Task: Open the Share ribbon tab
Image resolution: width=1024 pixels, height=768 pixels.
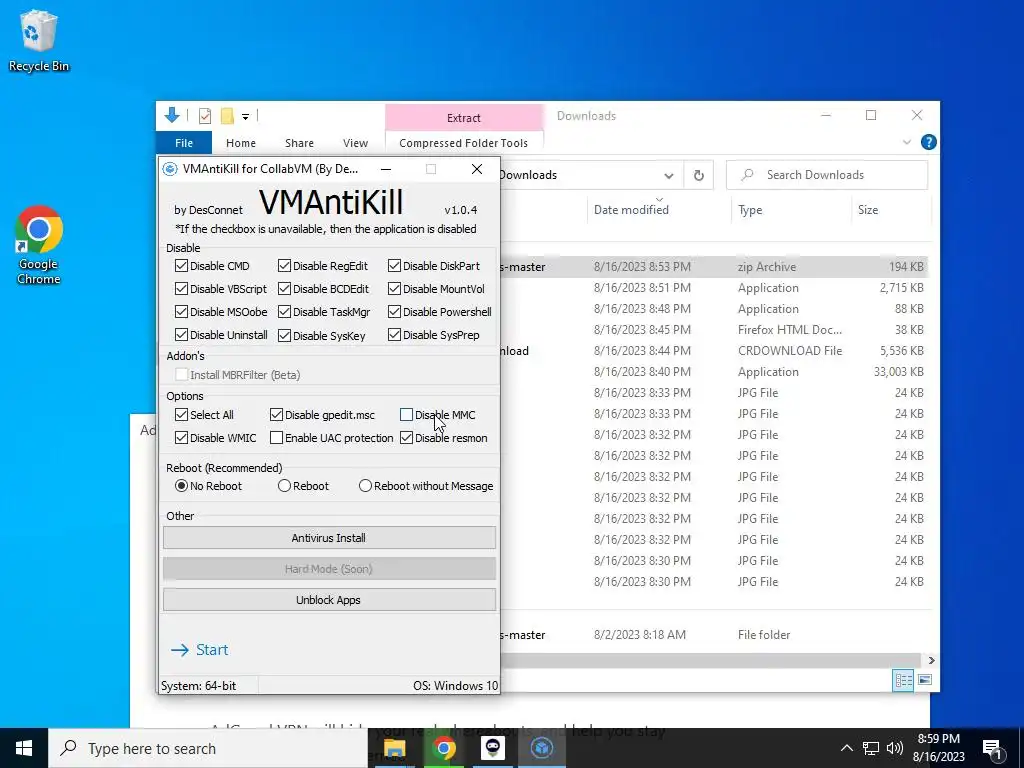Action: (x=299, y=143)
